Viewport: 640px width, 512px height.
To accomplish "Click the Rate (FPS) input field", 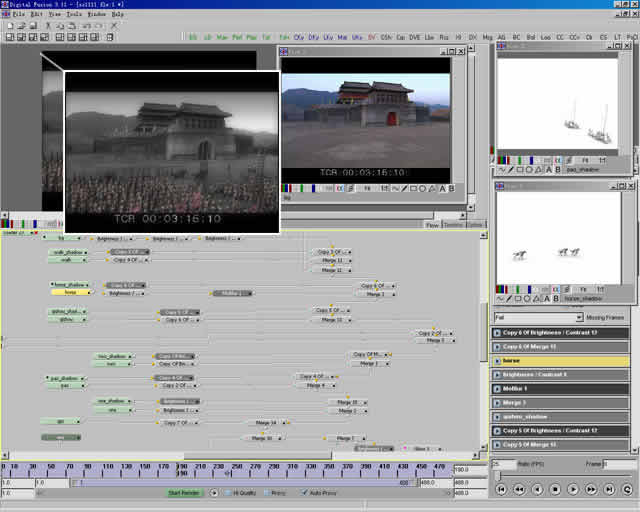I will tap(504, 464).
